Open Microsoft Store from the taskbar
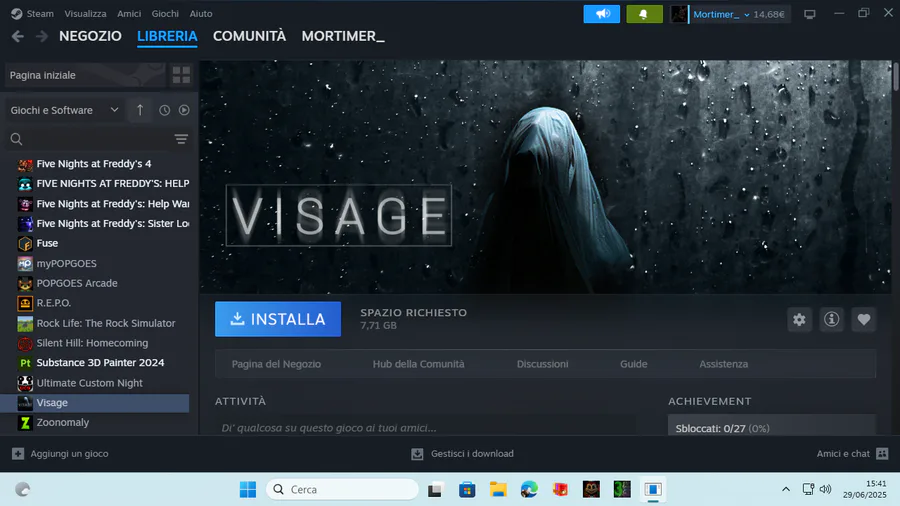The height and width of the screenshot is (506, 900). pos(467,489)
